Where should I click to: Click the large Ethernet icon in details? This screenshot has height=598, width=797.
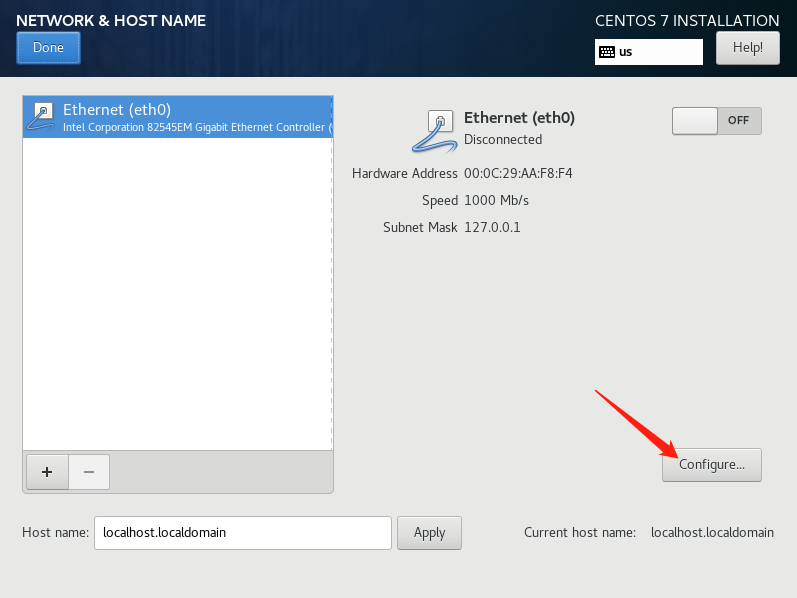click(435, 131)
